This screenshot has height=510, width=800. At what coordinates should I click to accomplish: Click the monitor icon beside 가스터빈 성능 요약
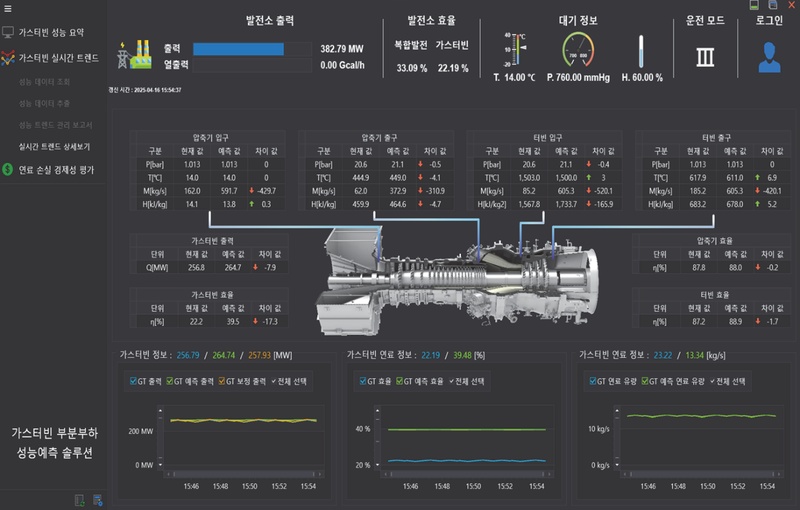click(x=8, y=33)
